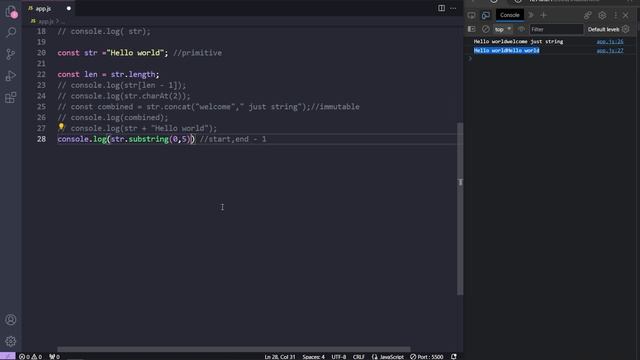
Task: Click 'substring' on line 28
Action: 149,139
